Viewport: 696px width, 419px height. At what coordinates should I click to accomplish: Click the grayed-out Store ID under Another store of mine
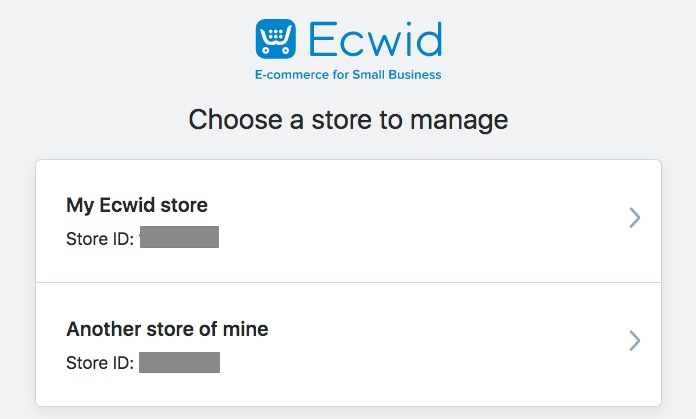[x=179, y=362]
